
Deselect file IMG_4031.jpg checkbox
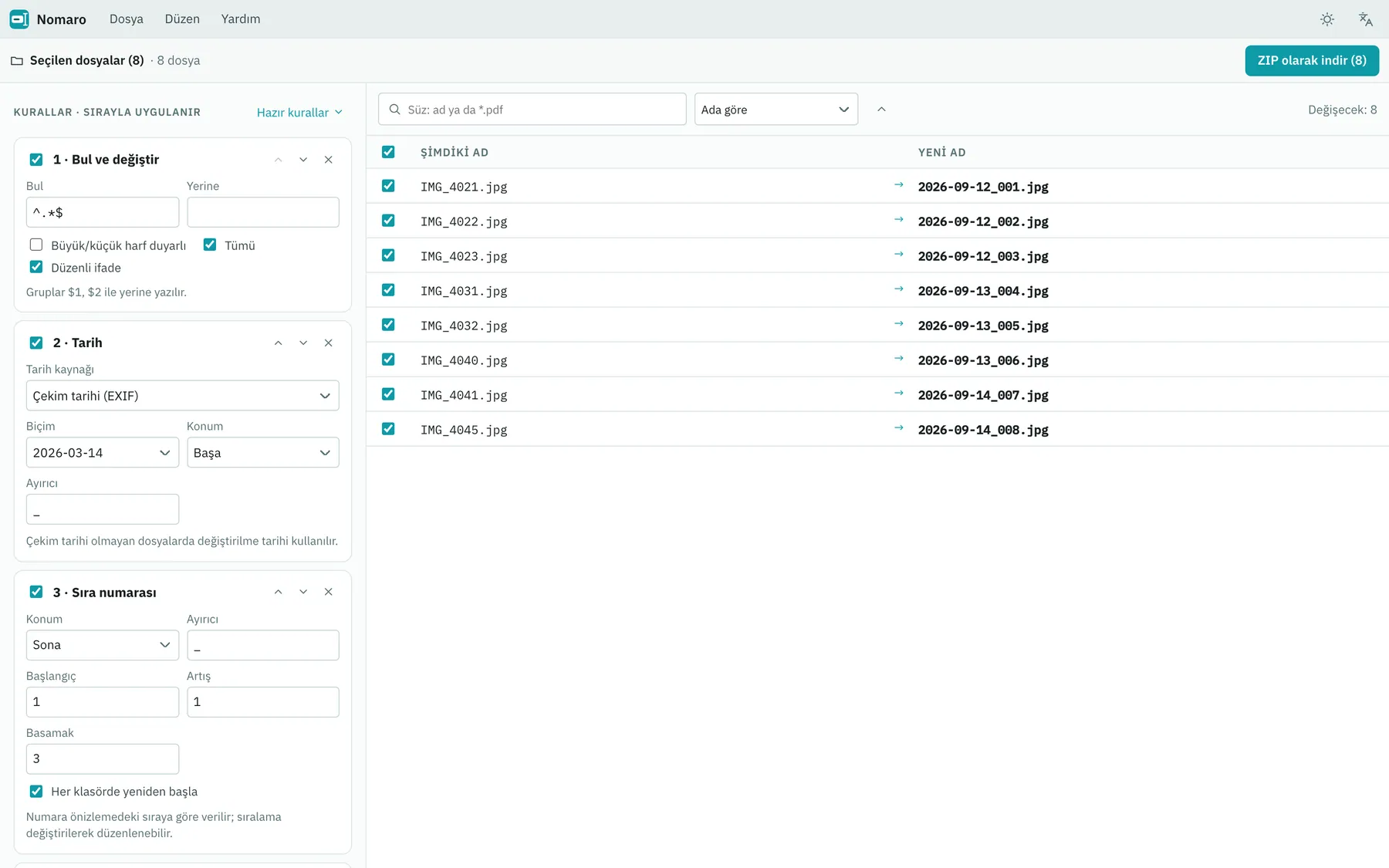pos(388,290)
